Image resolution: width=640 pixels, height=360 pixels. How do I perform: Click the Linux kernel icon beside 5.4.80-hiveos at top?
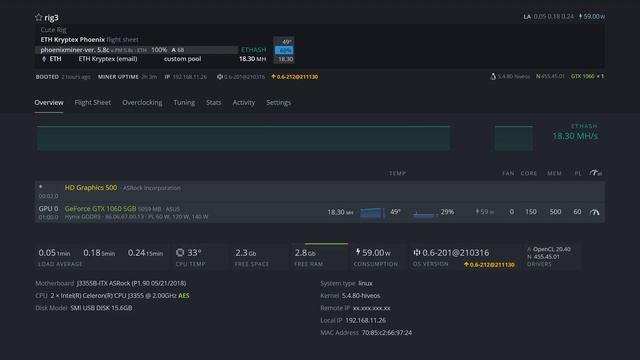[493, 76]
